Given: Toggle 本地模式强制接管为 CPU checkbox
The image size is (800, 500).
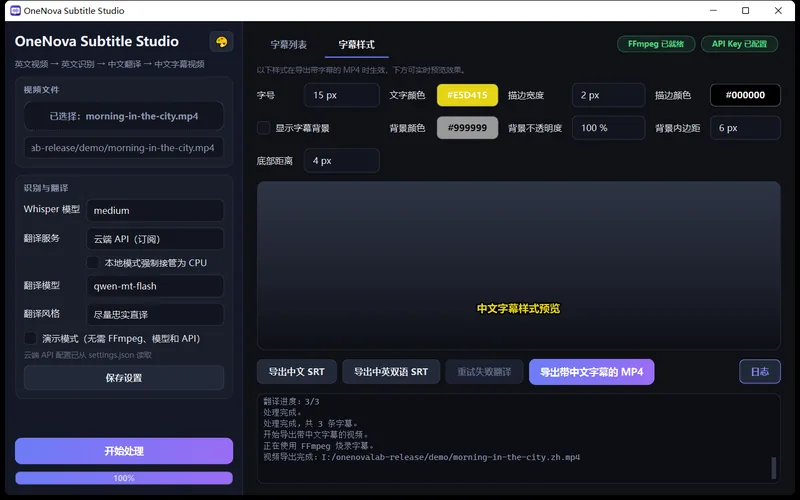Looking at the screenshot, I should [x=92, y=263].
